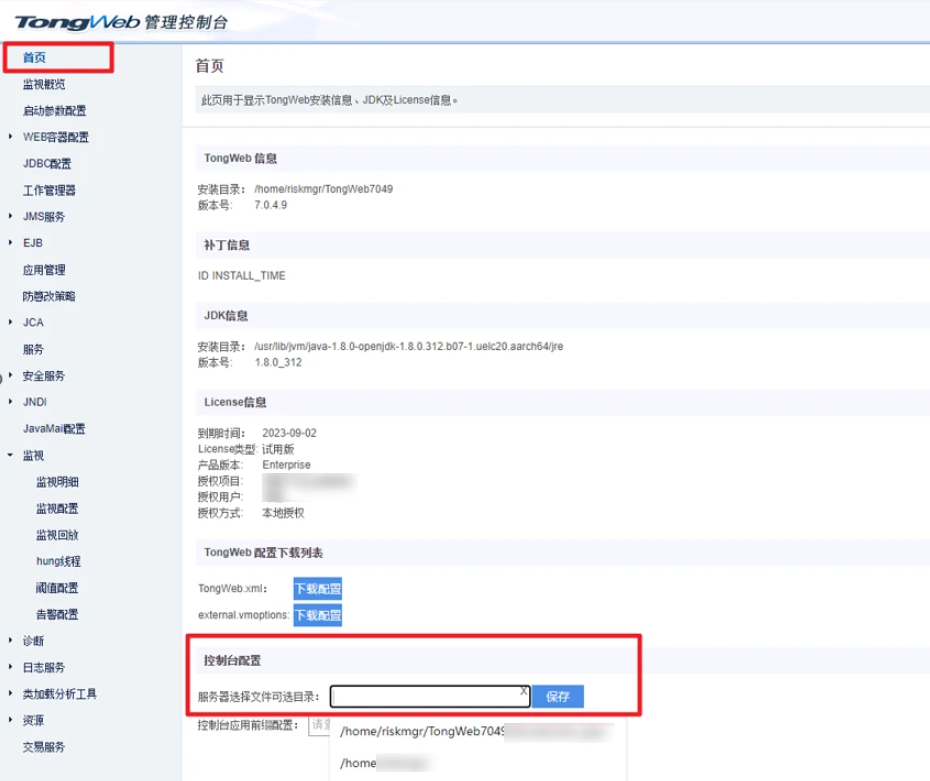Expand the EJB node arrow
This screenshot has height=781, width=930.
pos(10,243)
